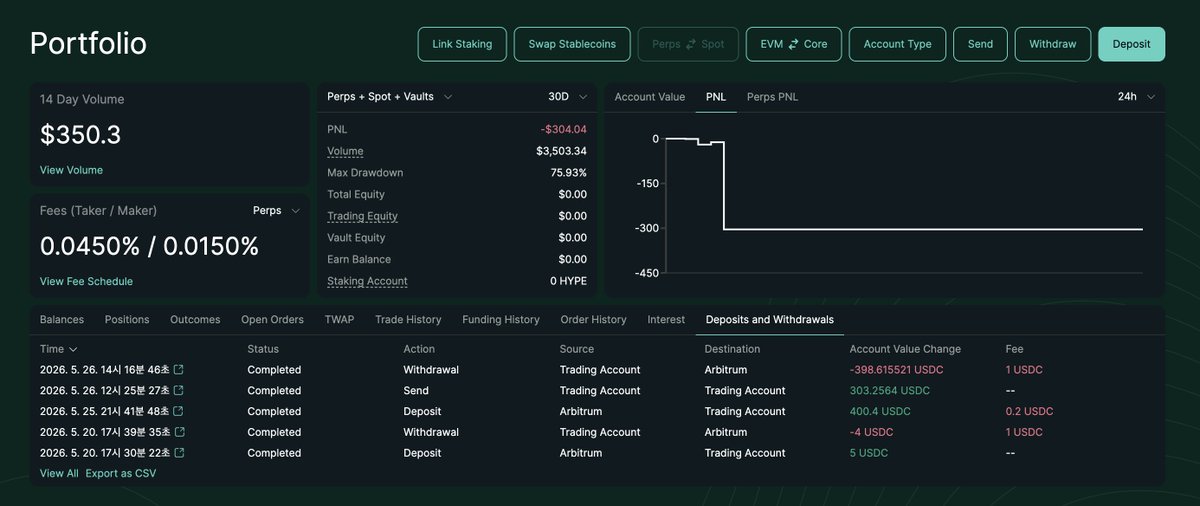1200x506 pixels.
Task: Click the -$304.04 PNL value
Action: click(x=564, y=129)
